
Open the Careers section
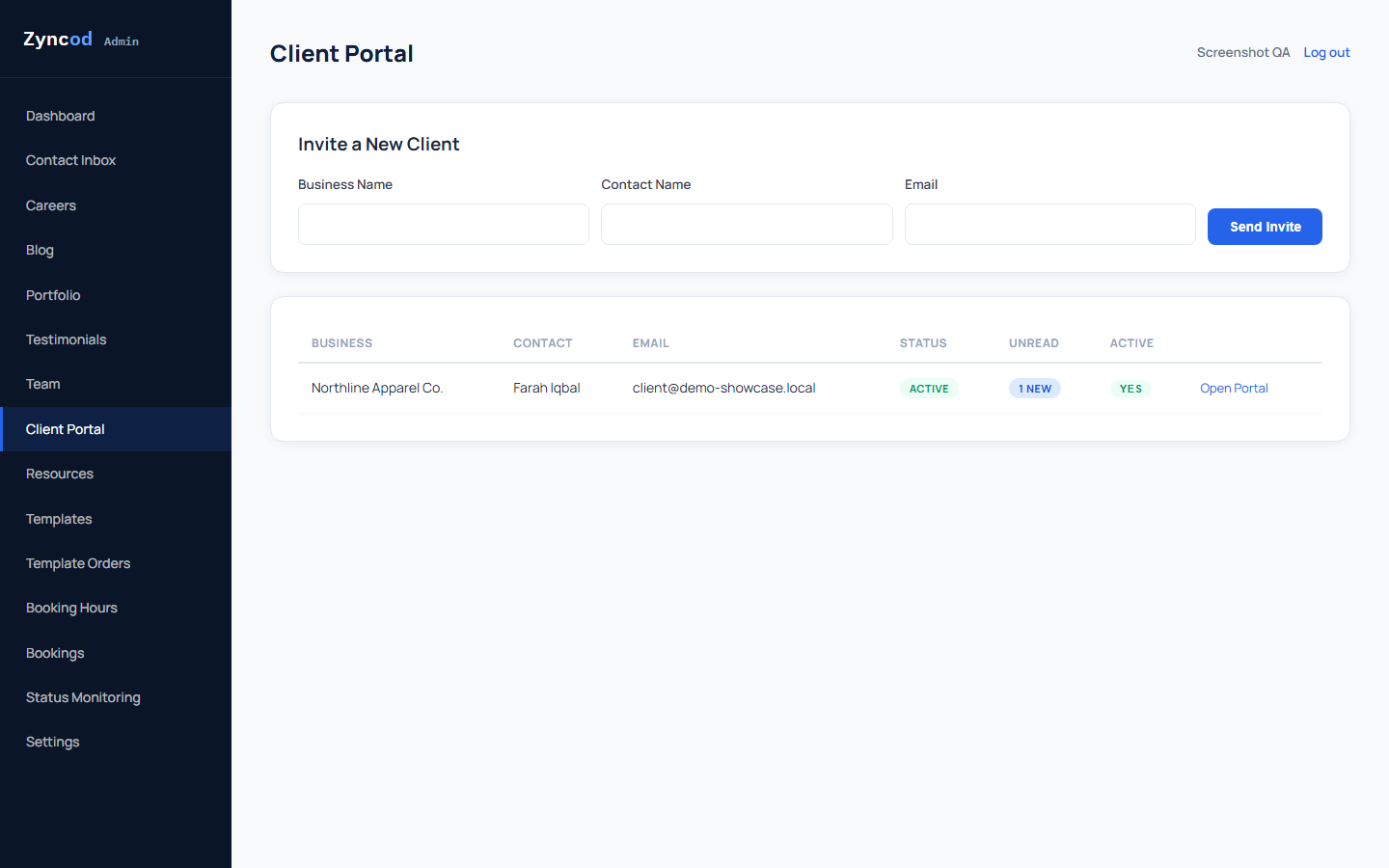116,205
